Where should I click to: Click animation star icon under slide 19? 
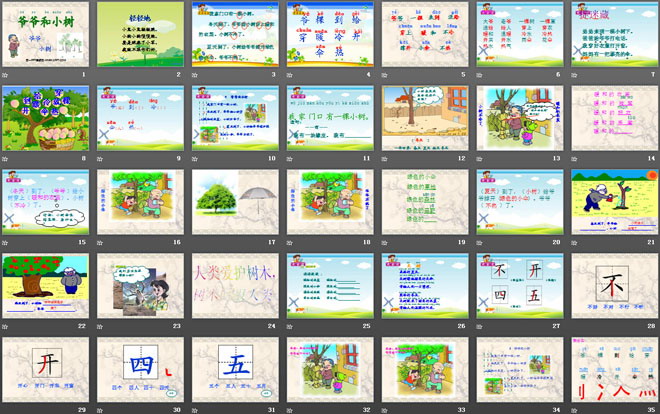pos(385,242)
